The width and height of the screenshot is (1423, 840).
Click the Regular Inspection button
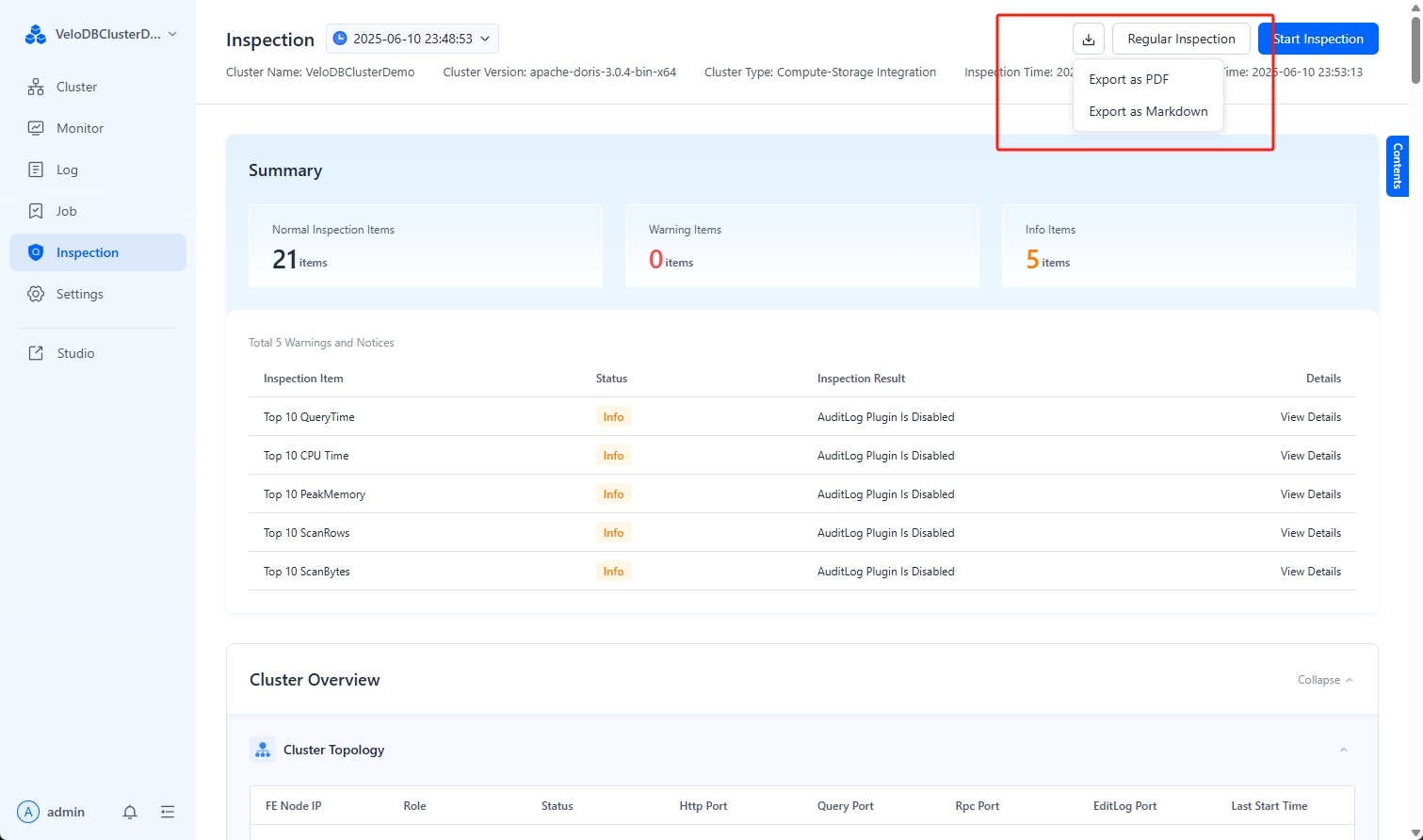click(x=1181, y=39)
